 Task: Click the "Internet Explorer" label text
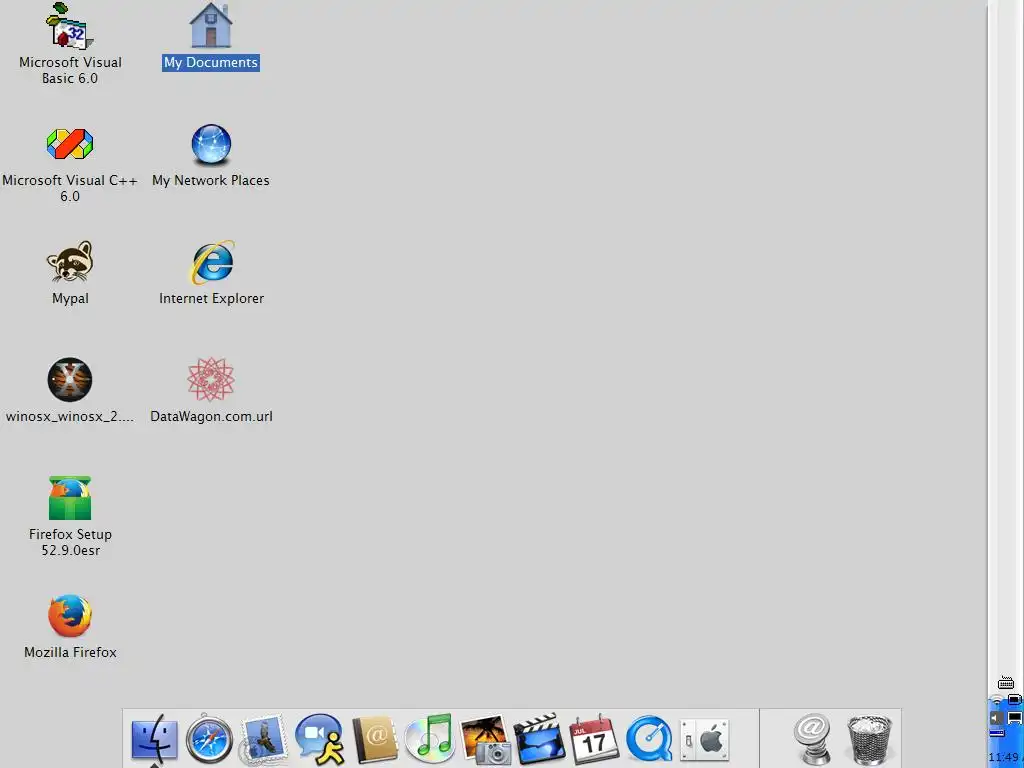coord(212,298)
